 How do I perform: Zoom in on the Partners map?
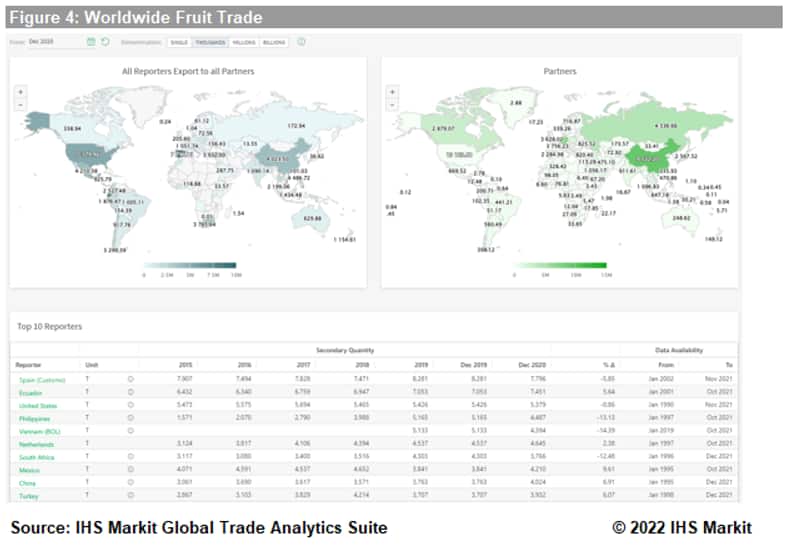pyautogui.click(x=392, y=92)
